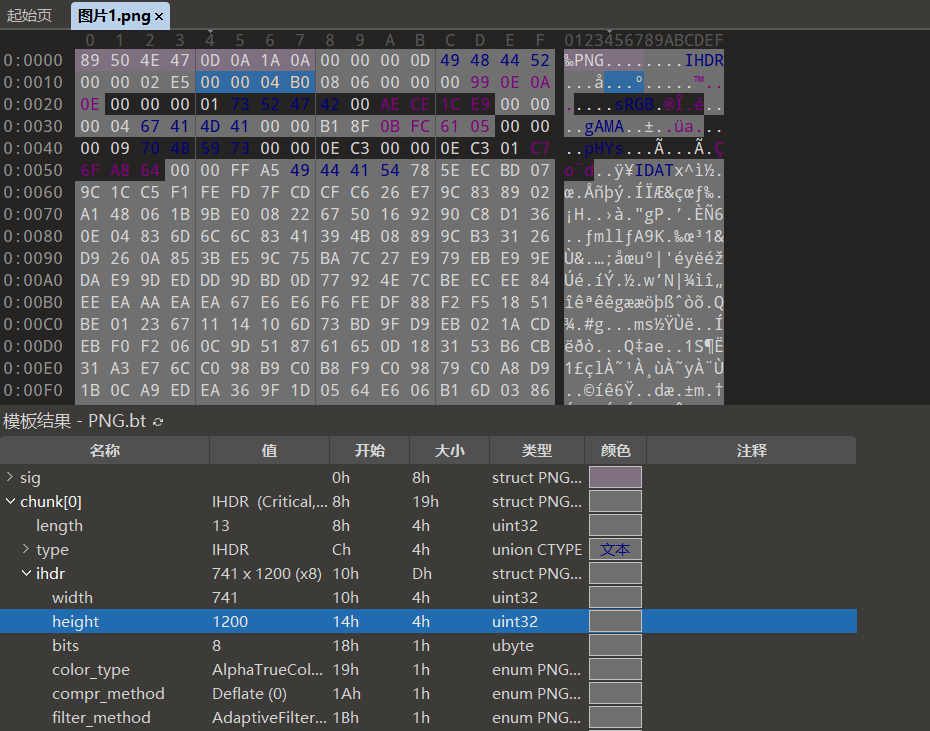This screenshot has width=930, height=731.
Task: Click hex byte 89 at offset 0:0000
Action: pos(90,61)
